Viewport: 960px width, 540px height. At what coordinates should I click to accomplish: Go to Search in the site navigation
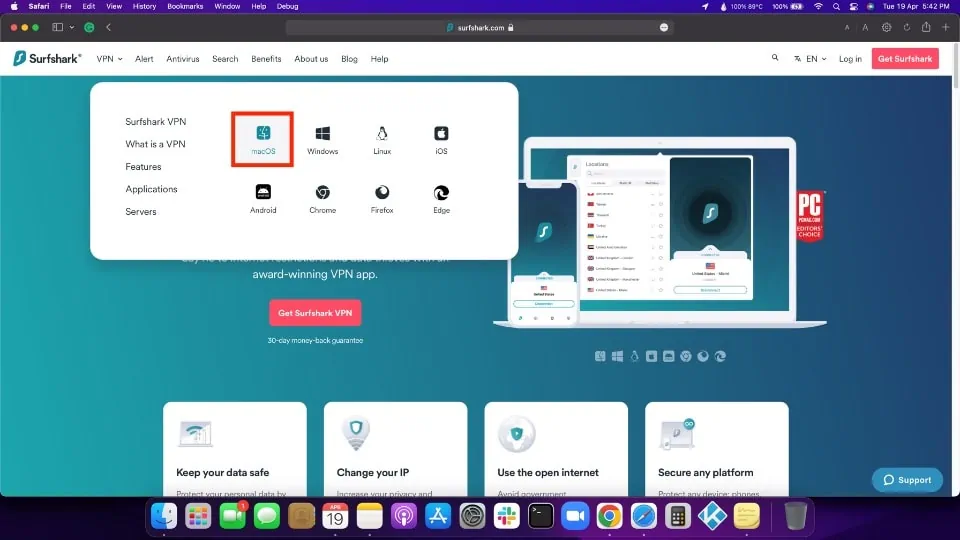[x=225, y=59]
